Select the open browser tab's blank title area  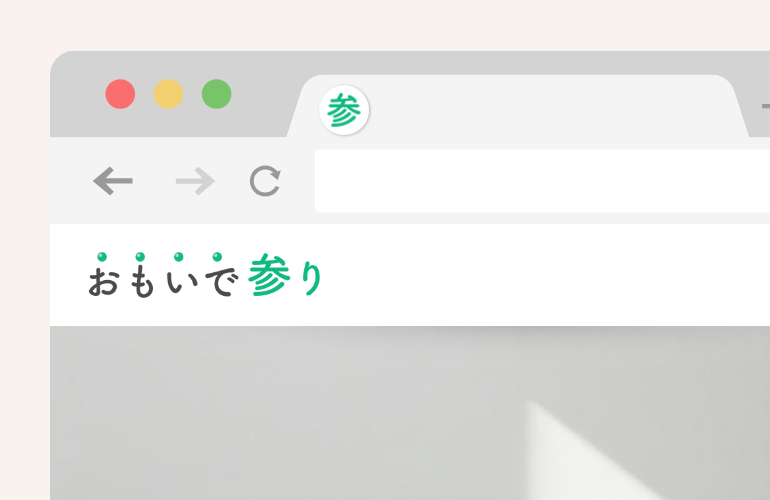550,107
